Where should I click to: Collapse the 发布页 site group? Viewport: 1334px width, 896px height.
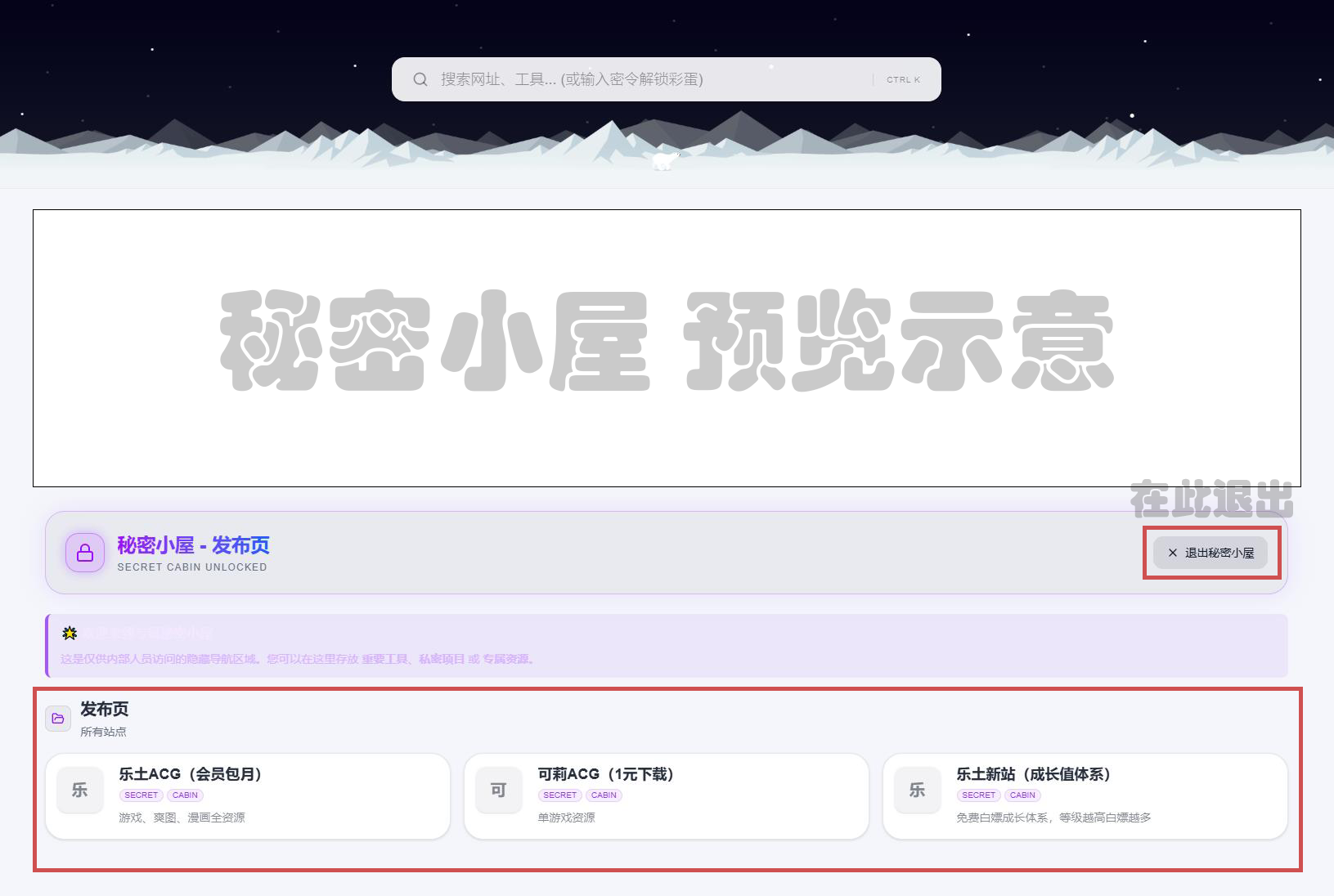[105, 710]
